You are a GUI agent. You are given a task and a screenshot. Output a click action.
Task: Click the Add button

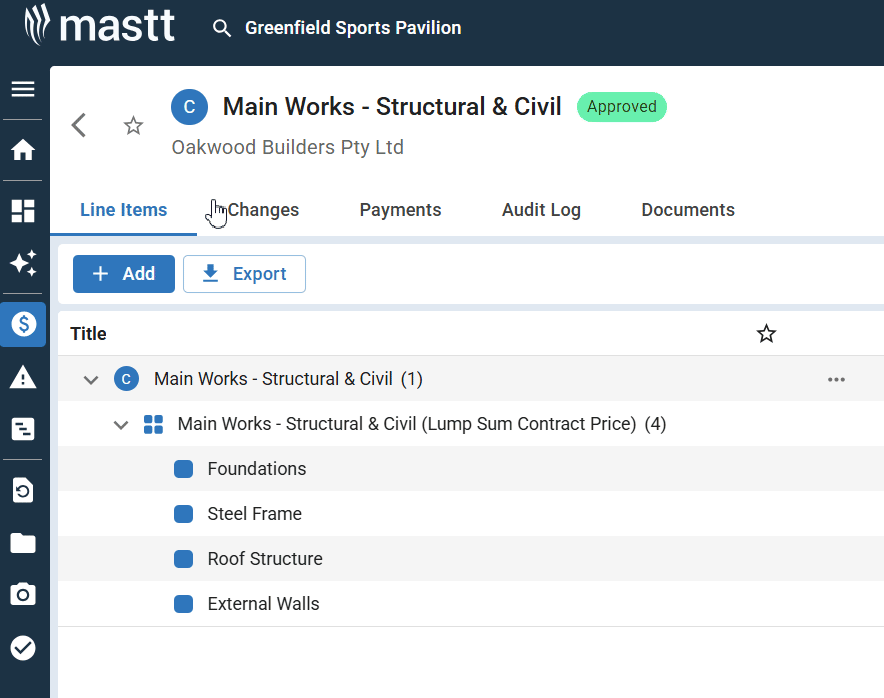(124, 274)
